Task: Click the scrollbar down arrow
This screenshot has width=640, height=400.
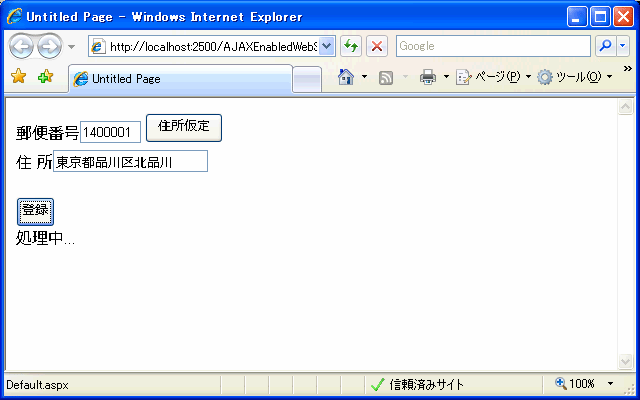Action: [x=625, y=361]
